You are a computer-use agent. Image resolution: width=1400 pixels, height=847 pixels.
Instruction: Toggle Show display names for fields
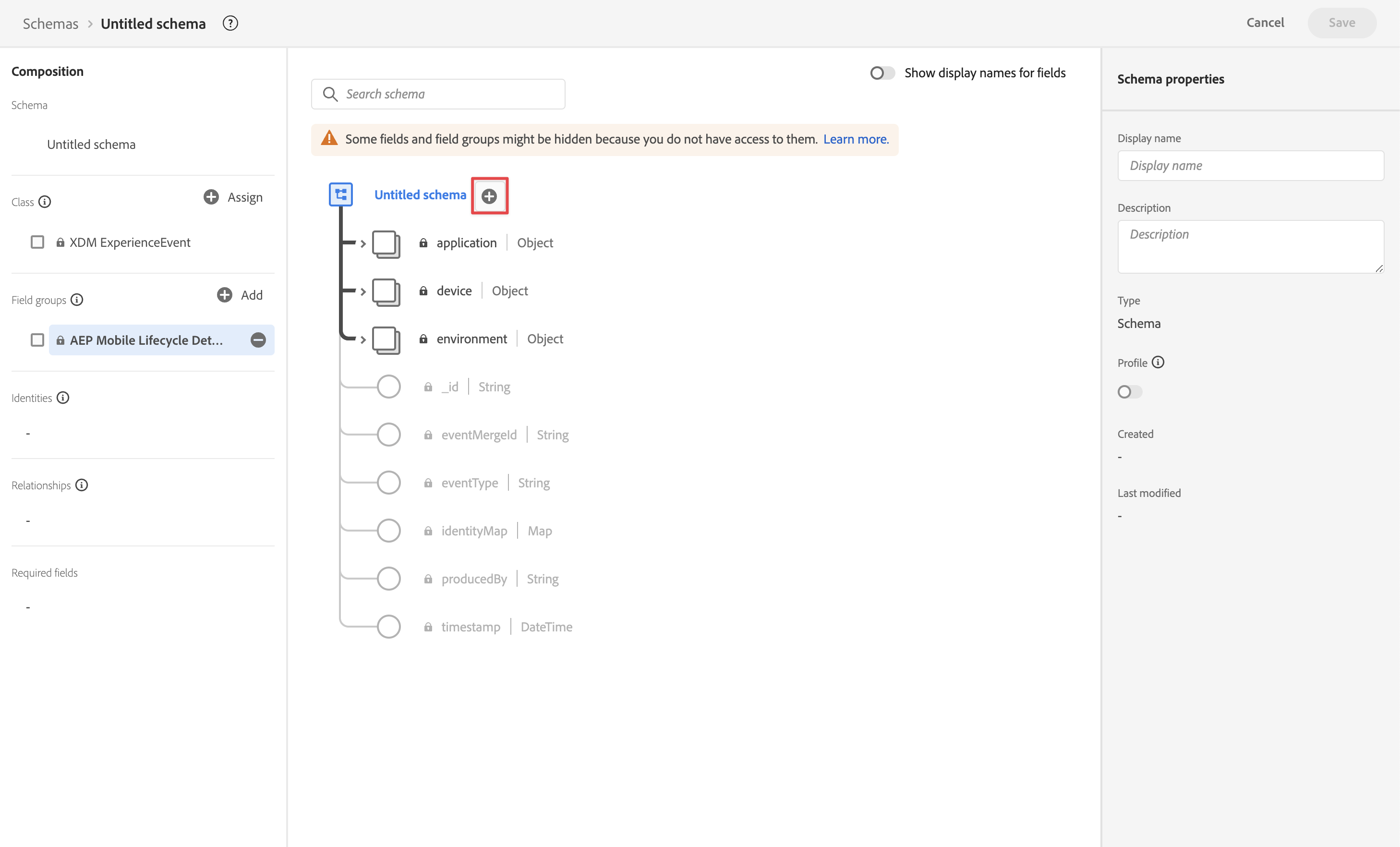(882, 73)
